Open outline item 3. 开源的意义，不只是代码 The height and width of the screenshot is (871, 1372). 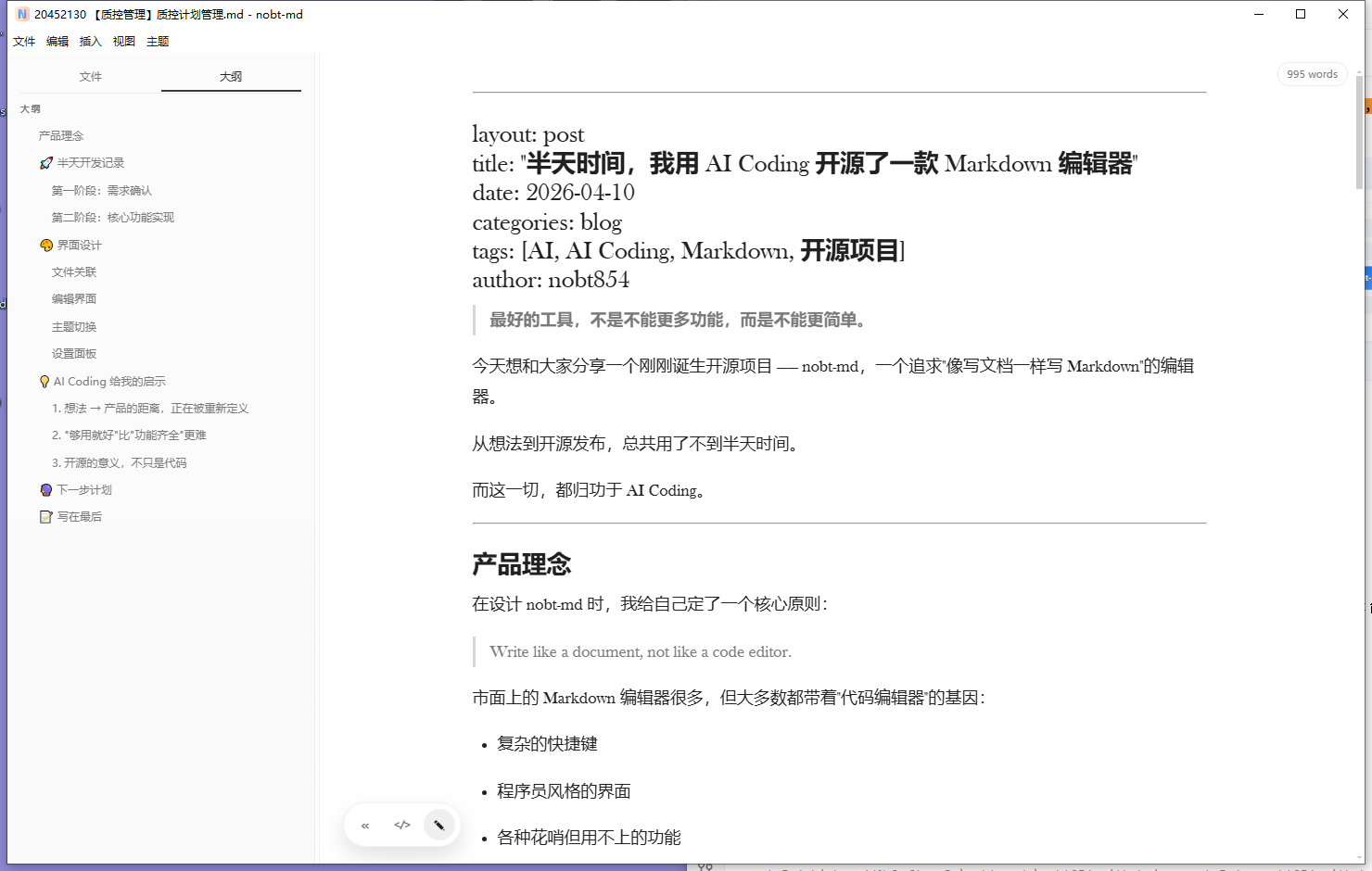(119, 463)
